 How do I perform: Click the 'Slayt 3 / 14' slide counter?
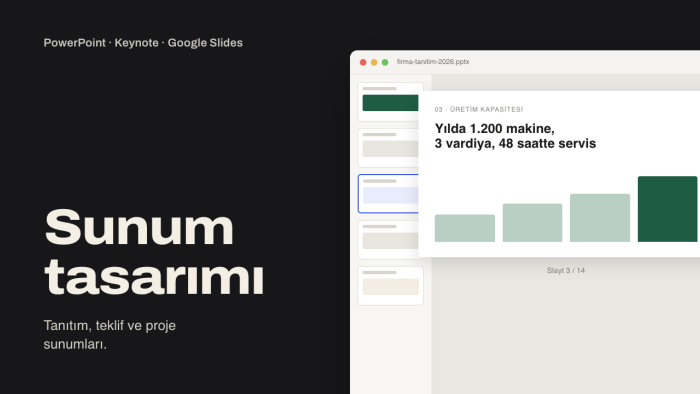(566, 270)
